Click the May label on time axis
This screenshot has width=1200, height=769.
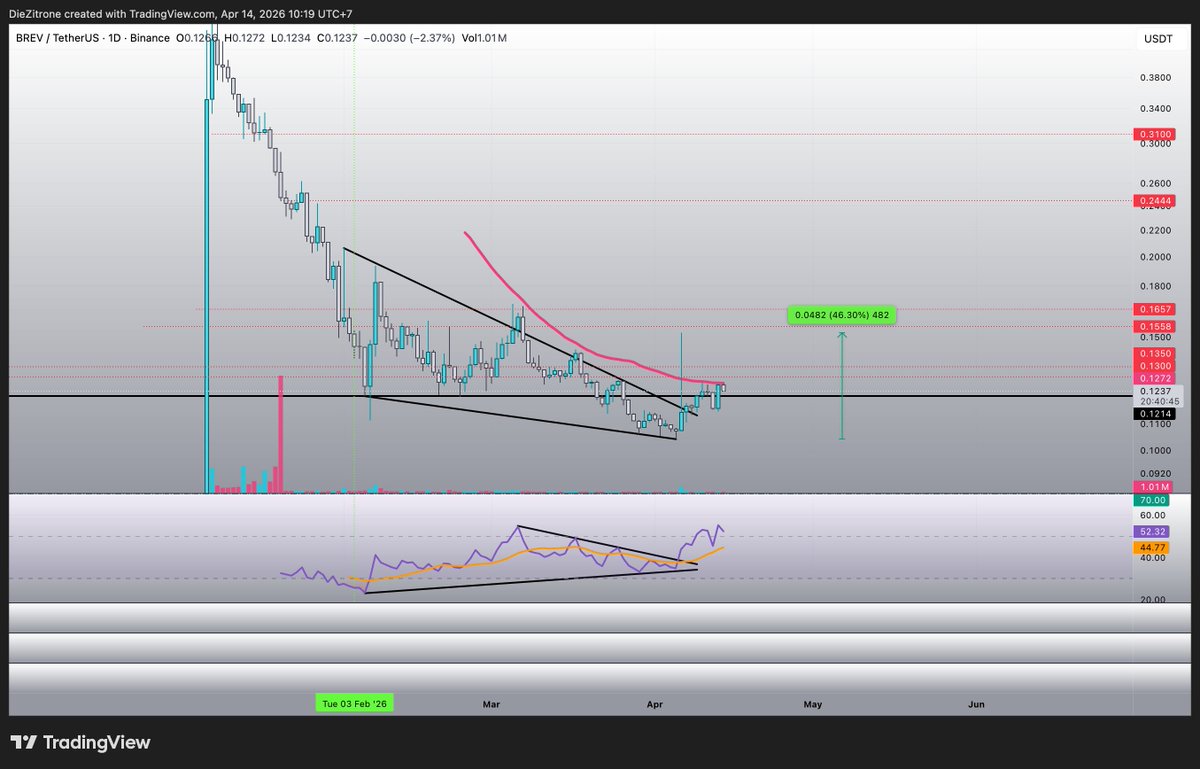(x=813, y=704)
